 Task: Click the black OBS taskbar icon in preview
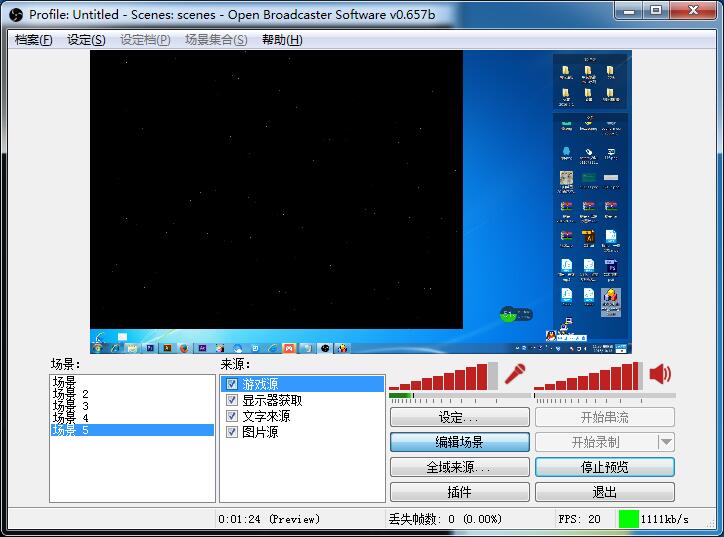coord(325,348)
